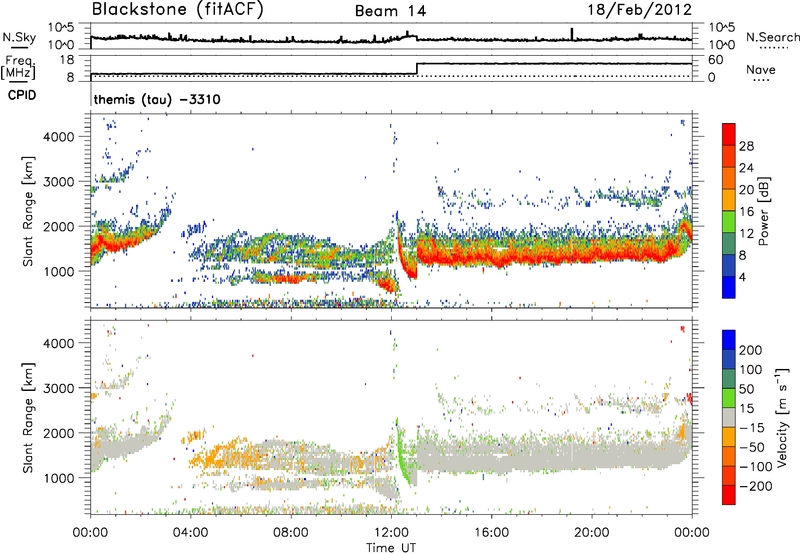Screen dimensions: 800x554
Task: Click the "3000" tick of velocity panel
Action: [58, 388]
